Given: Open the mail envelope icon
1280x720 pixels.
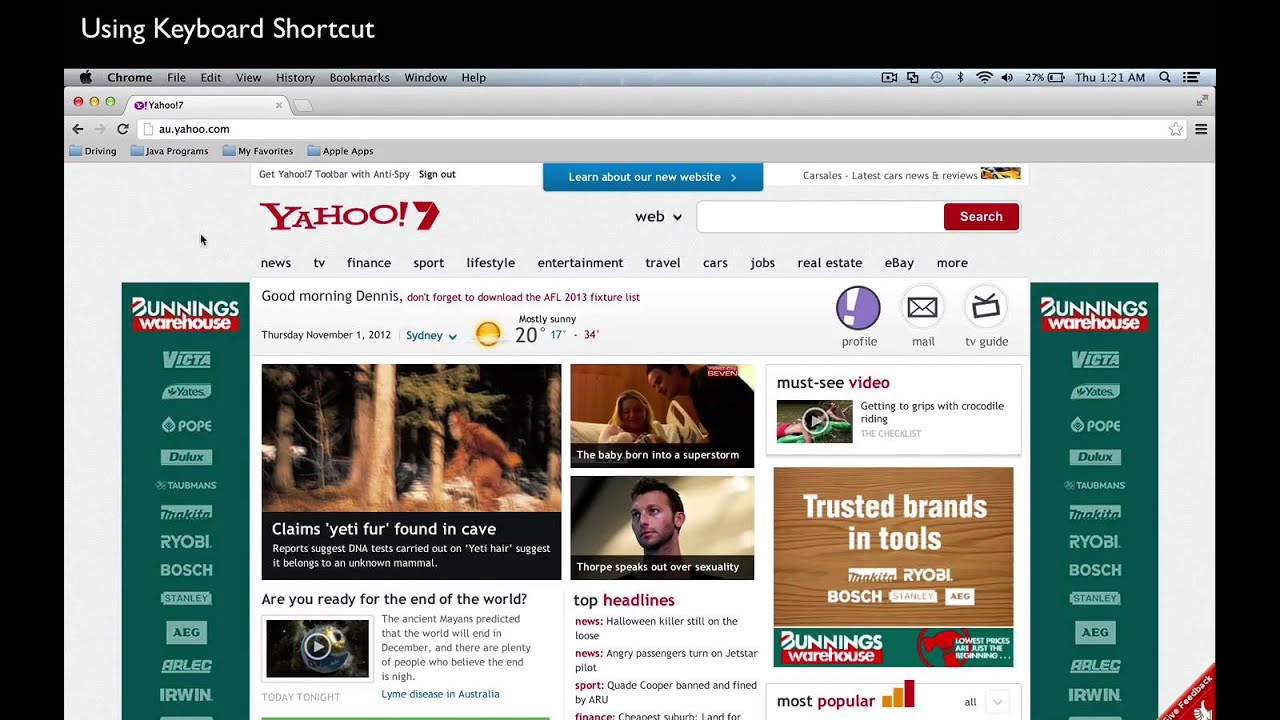Looking at the screenshot, I should (922, 308).
